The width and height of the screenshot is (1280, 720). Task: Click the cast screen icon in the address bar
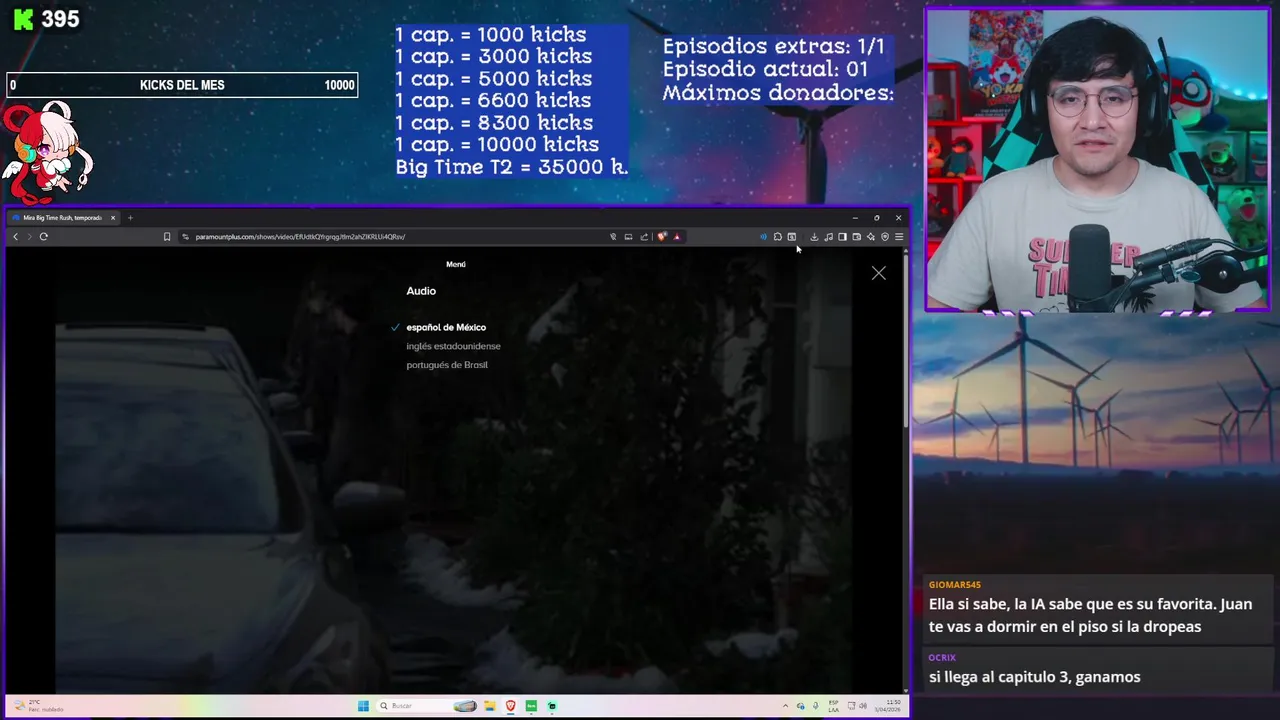(628, 237)
